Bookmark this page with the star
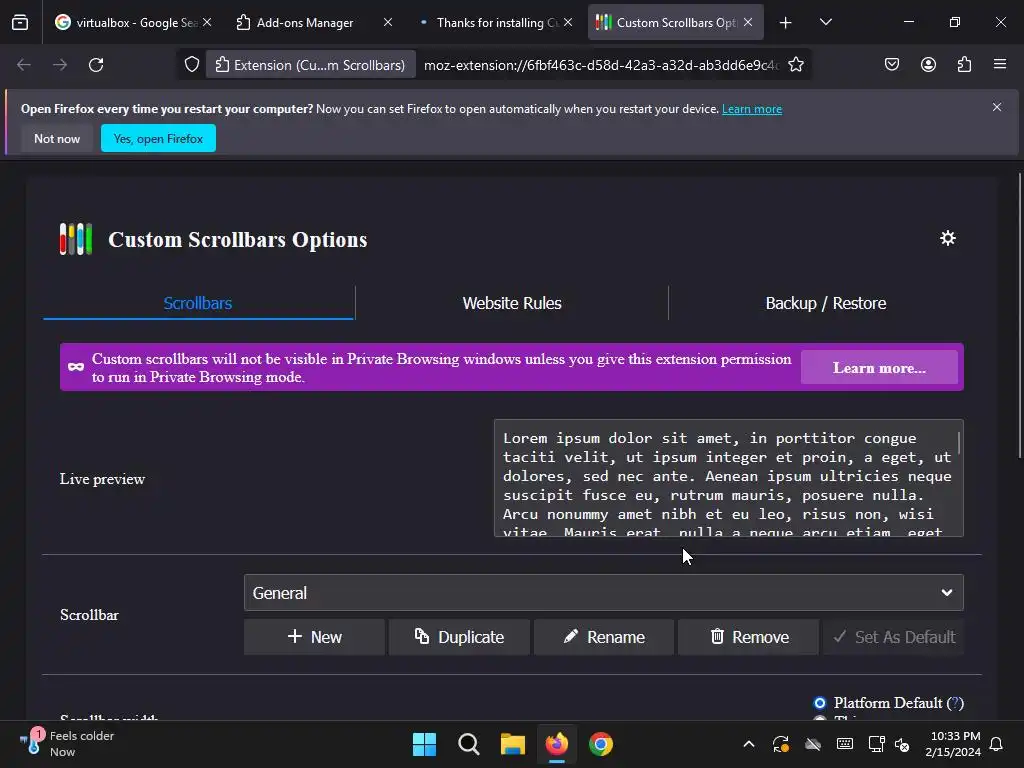Image resolution: width=1024 pixels, height=768 pixels. click(x=795, y=65)
